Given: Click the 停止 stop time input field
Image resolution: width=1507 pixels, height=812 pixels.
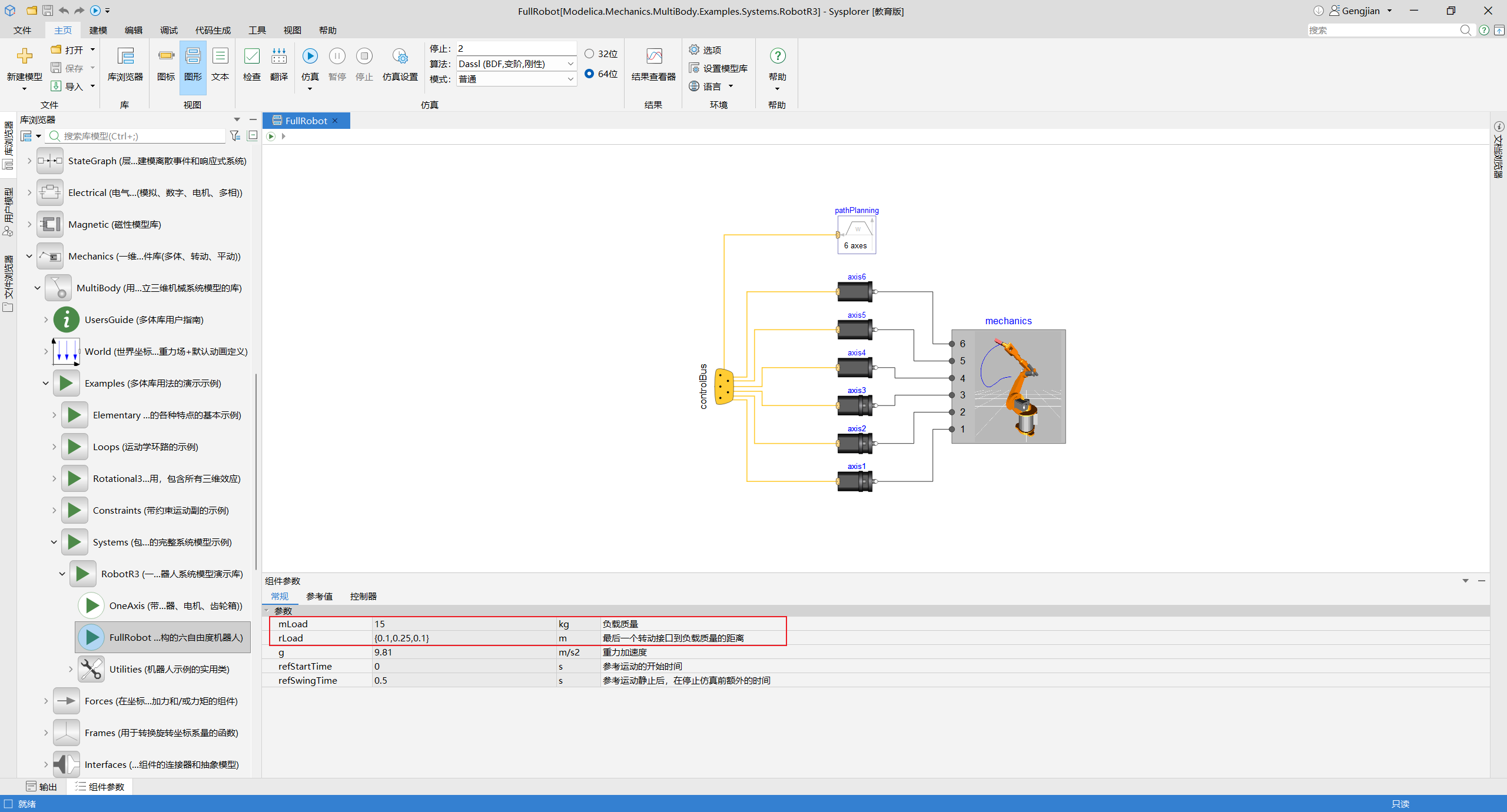Looking at the screenshot, I should click(x=516, y=48).
